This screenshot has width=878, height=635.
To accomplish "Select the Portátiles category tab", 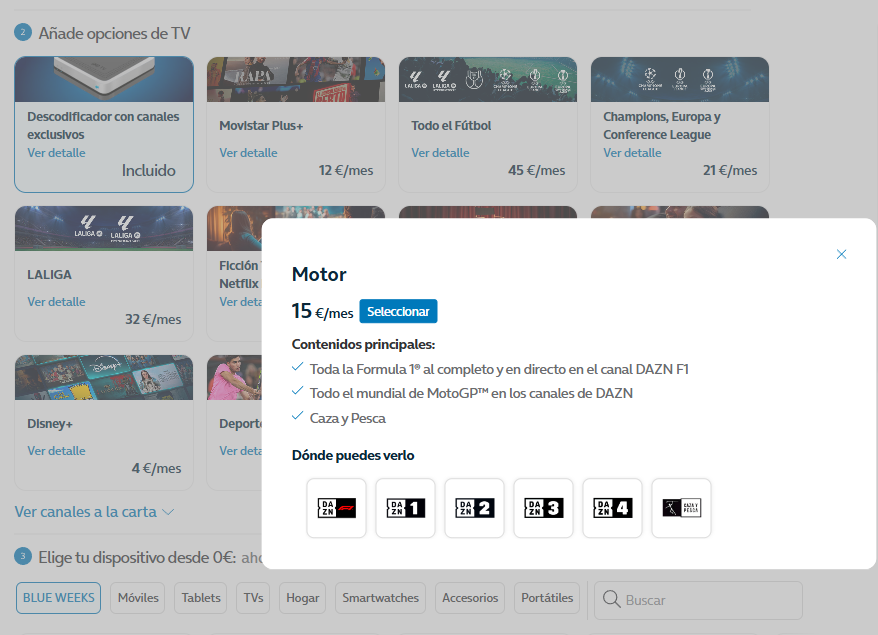I will click(547, 598).
